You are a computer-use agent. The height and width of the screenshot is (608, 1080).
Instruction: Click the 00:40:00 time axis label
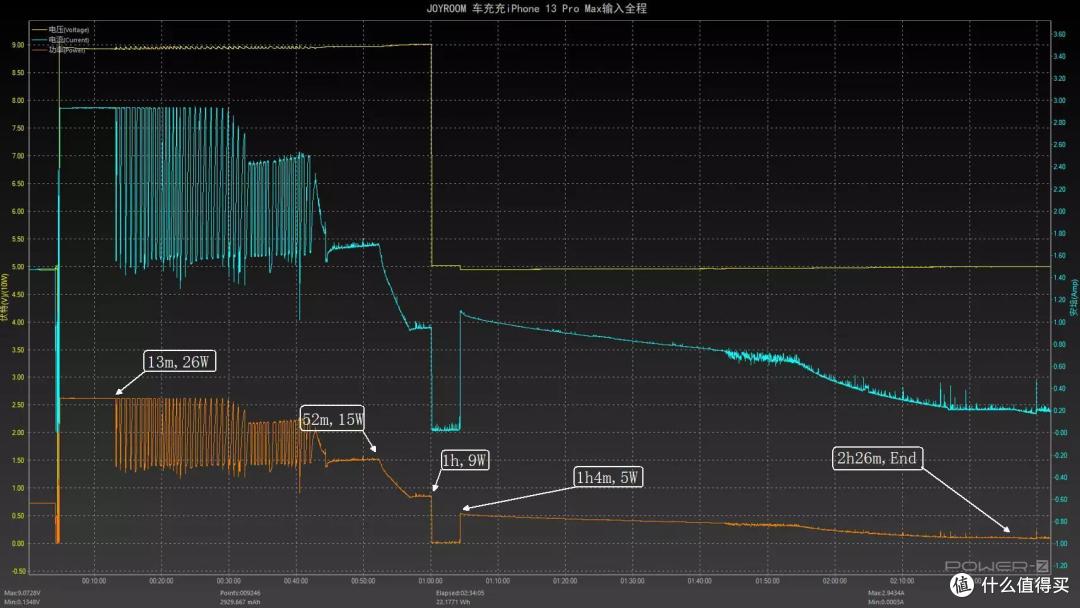(296, 581)
